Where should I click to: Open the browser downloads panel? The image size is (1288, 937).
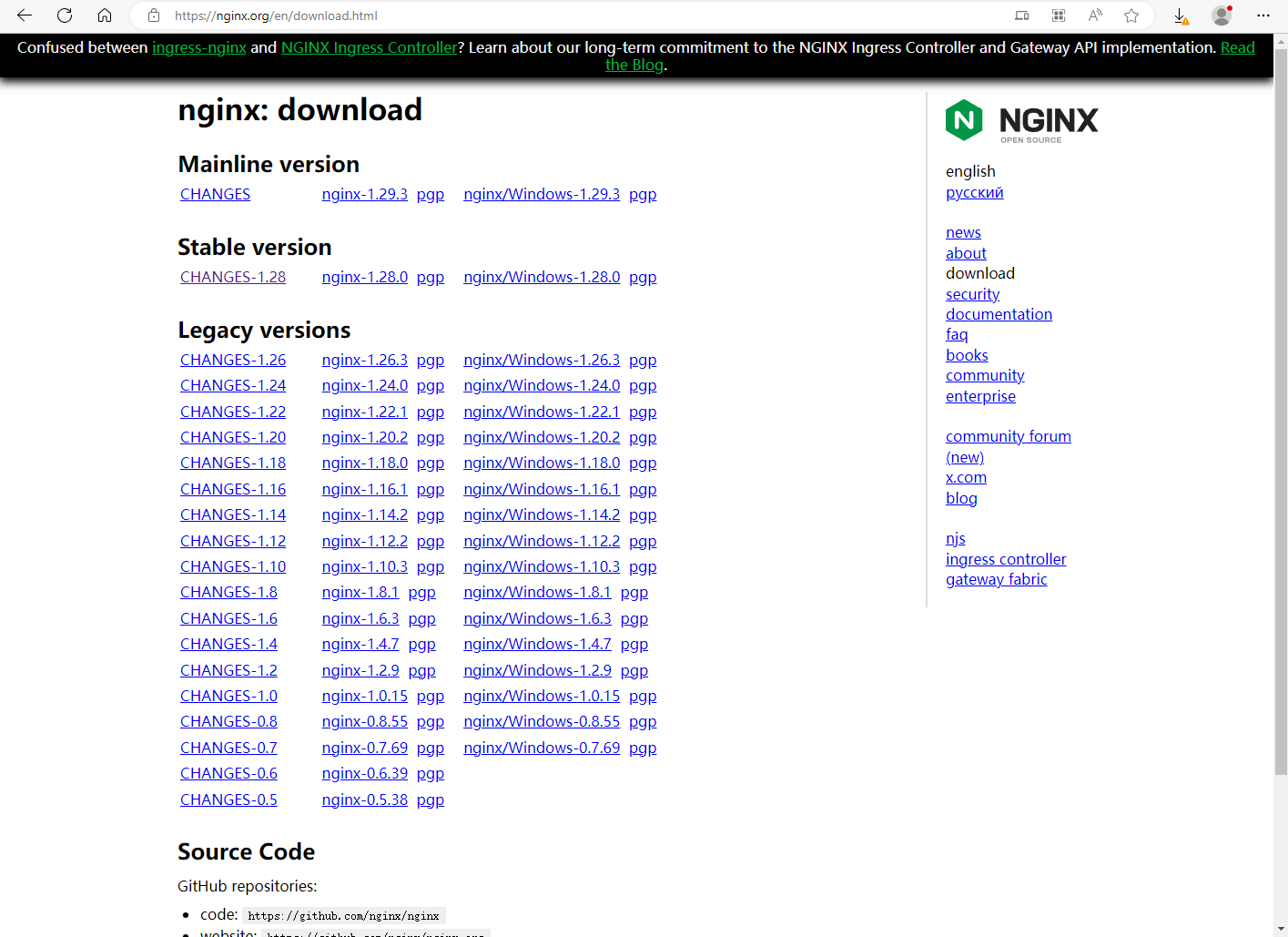point(1181,15)
